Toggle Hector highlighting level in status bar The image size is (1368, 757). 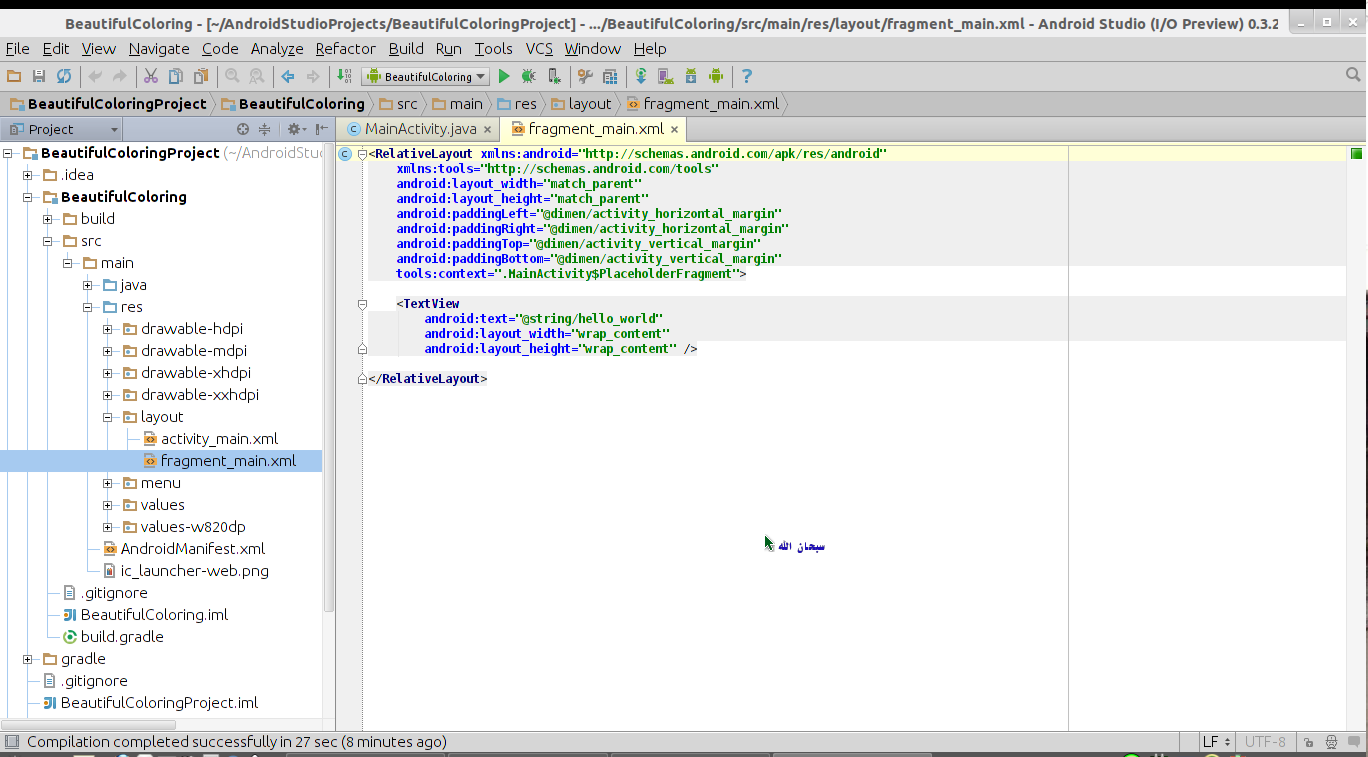coord(1333,742)
